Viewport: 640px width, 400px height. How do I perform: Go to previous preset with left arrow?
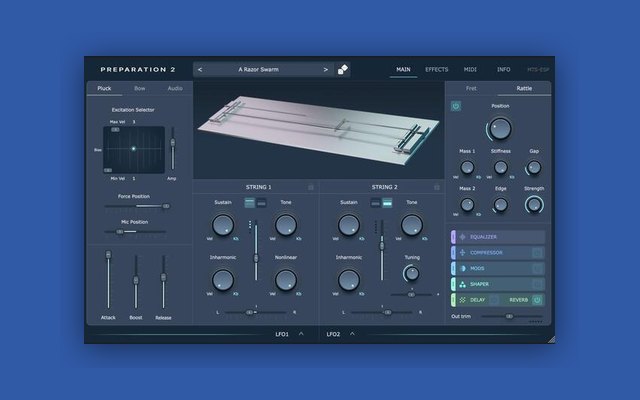(200, 70)
